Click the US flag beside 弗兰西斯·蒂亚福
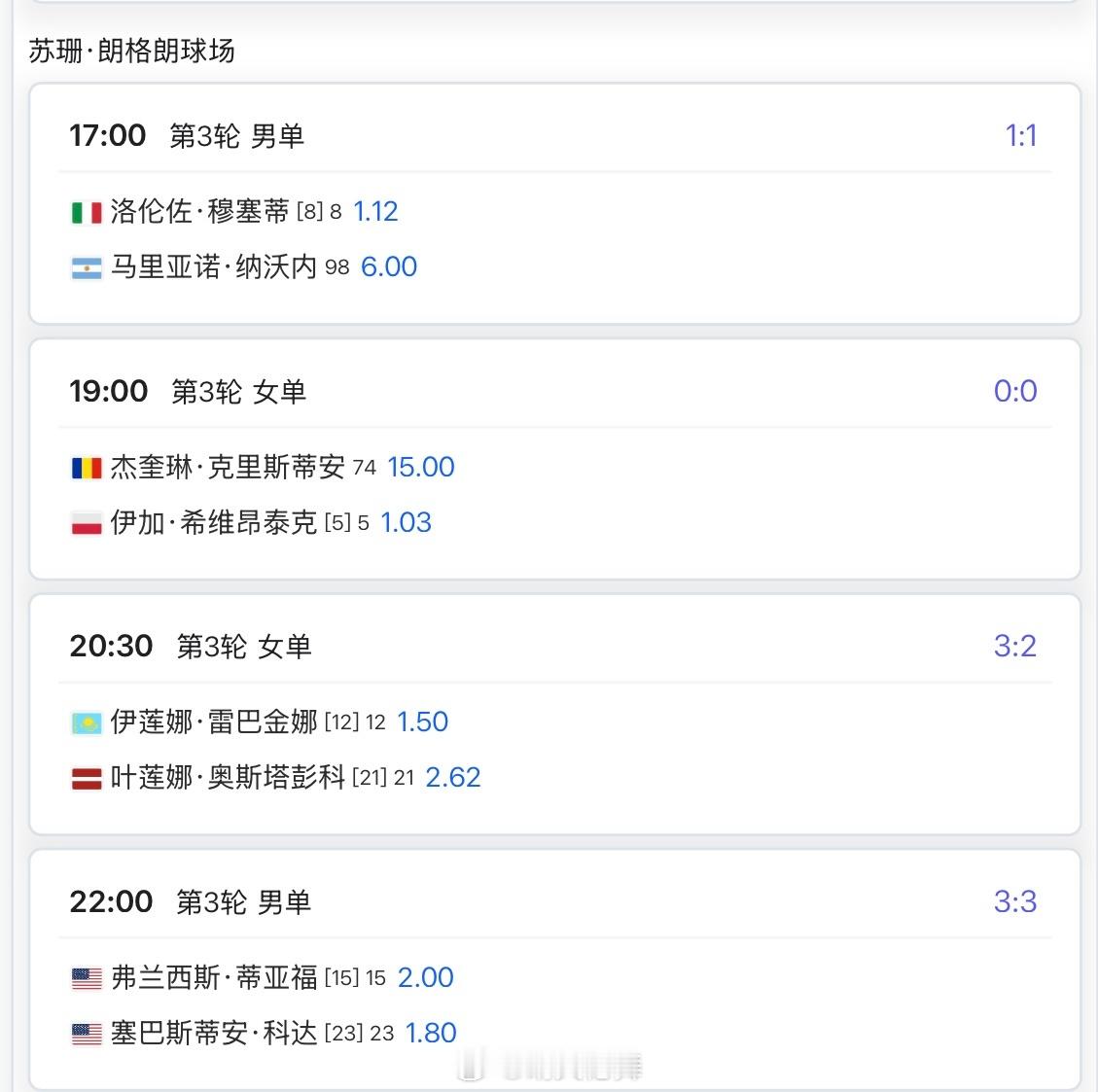Viewport: 1098px width, 1092px height. click(87, 978)
